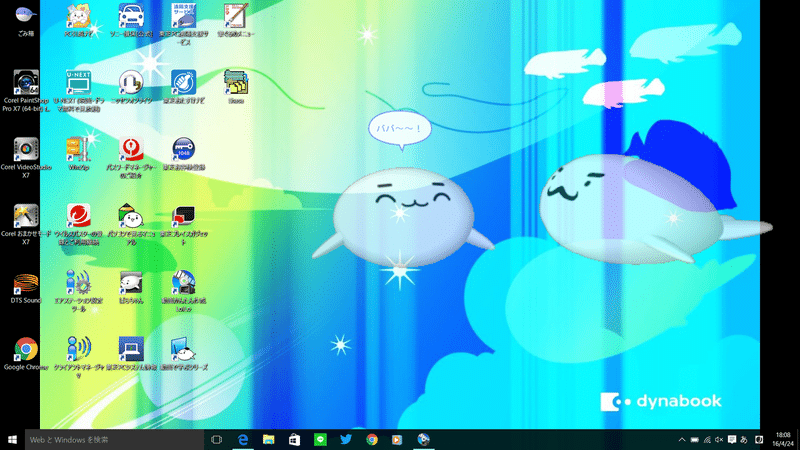Open the people and gear shortcut icon
This screenshot has height=450, width=800.
79,283
